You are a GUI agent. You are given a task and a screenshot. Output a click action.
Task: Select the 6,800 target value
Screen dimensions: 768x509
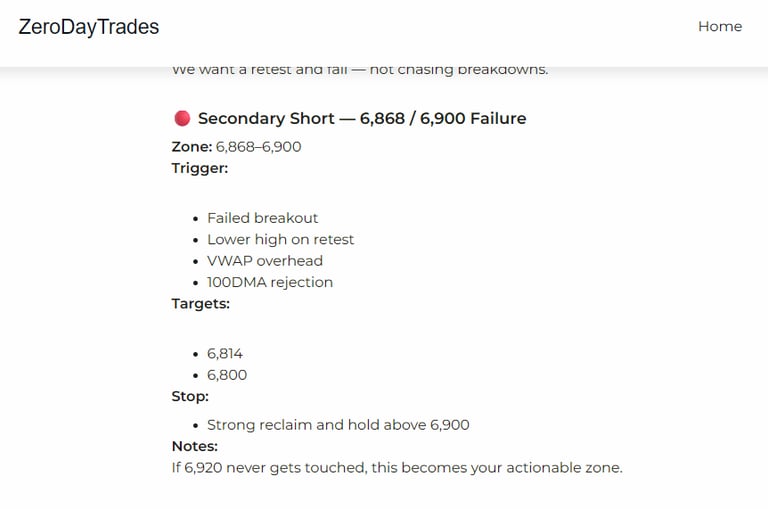click(x=227, y=375)
